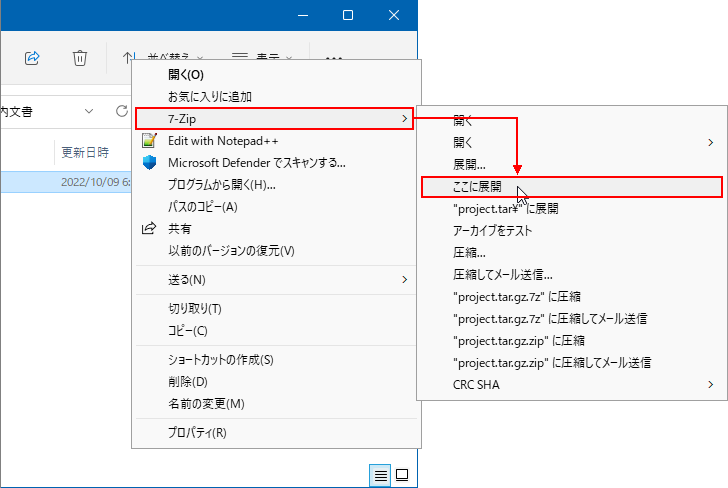Select 展開... in 7-Zip submenu
This screenshot has height=488, width=728.
[x=572, y=164]
